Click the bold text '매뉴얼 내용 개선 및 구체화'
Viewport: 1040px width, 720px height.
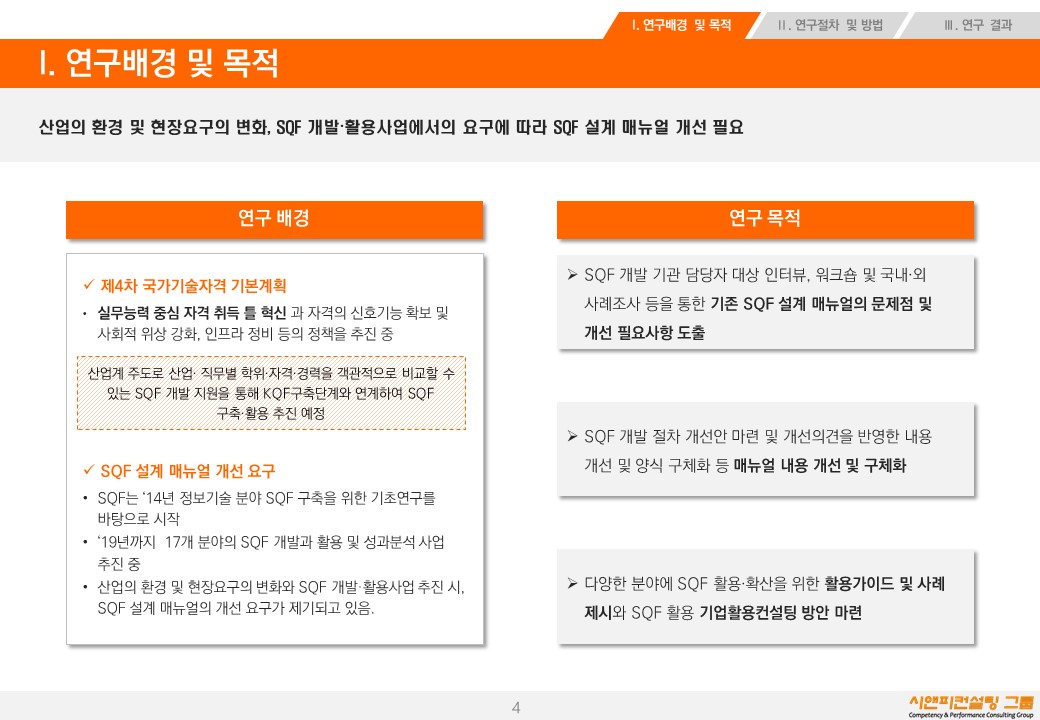820,465
